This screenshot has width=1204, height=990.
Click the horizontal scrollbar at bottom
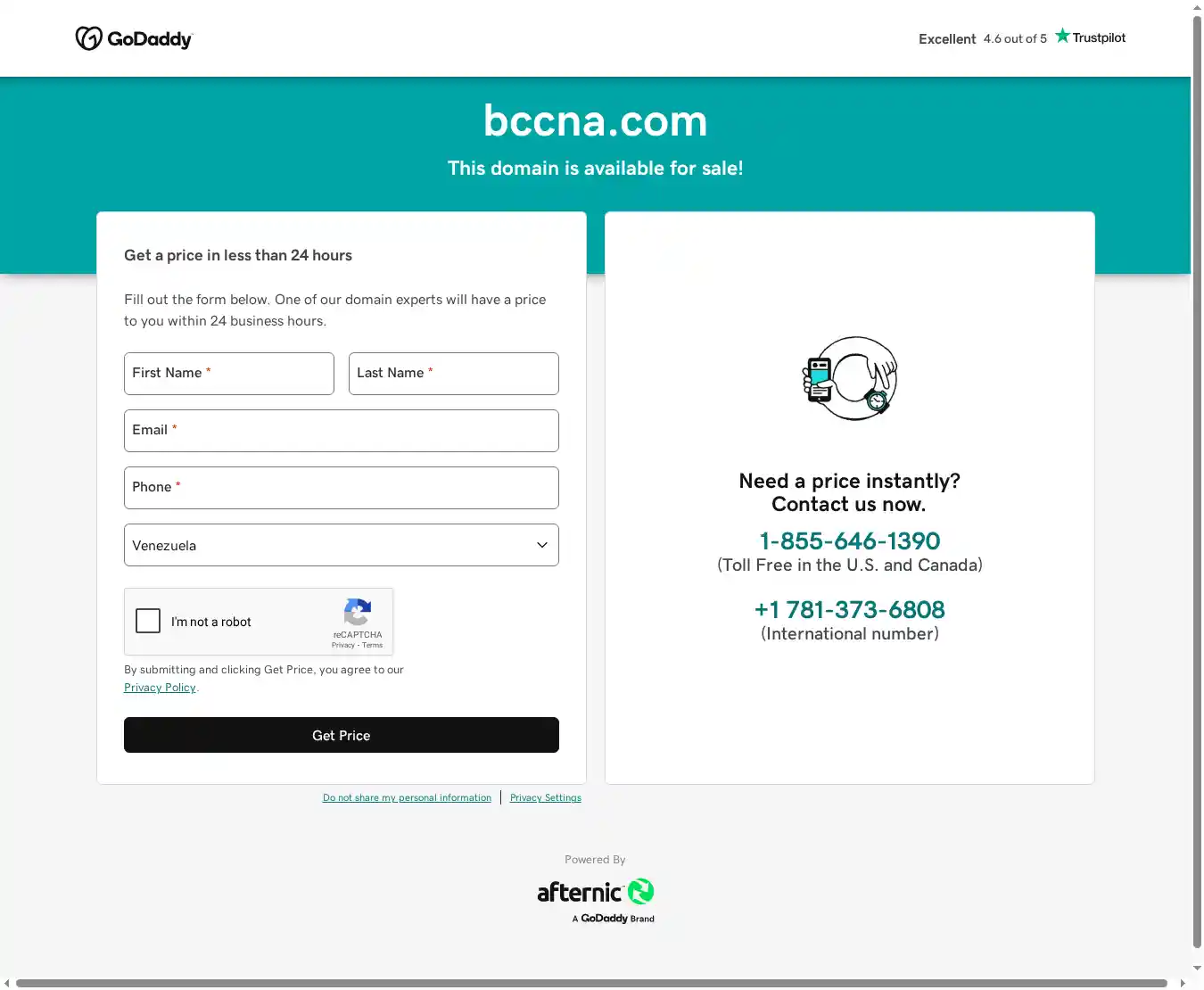(x=591, y=983)
